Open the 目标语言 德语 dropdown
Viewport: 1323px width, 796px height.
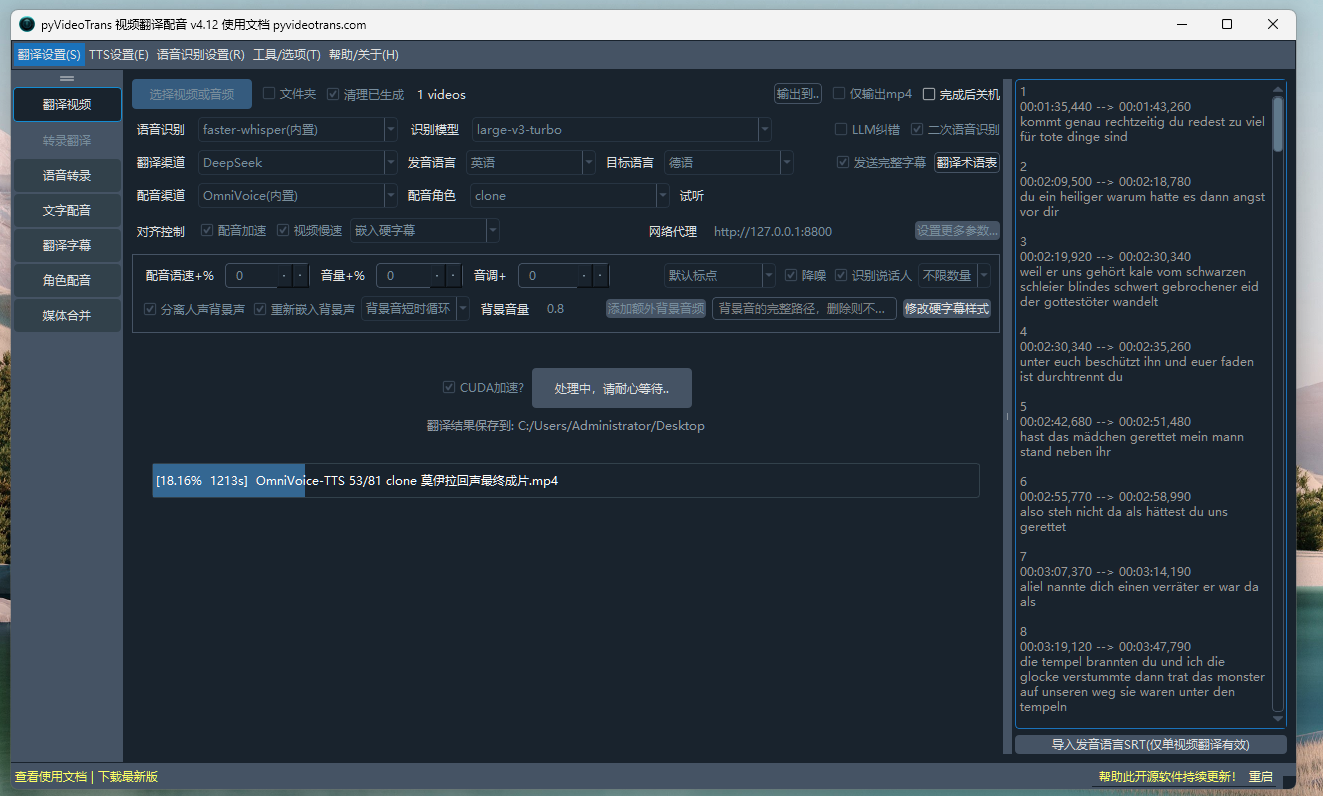pos(729,162)
